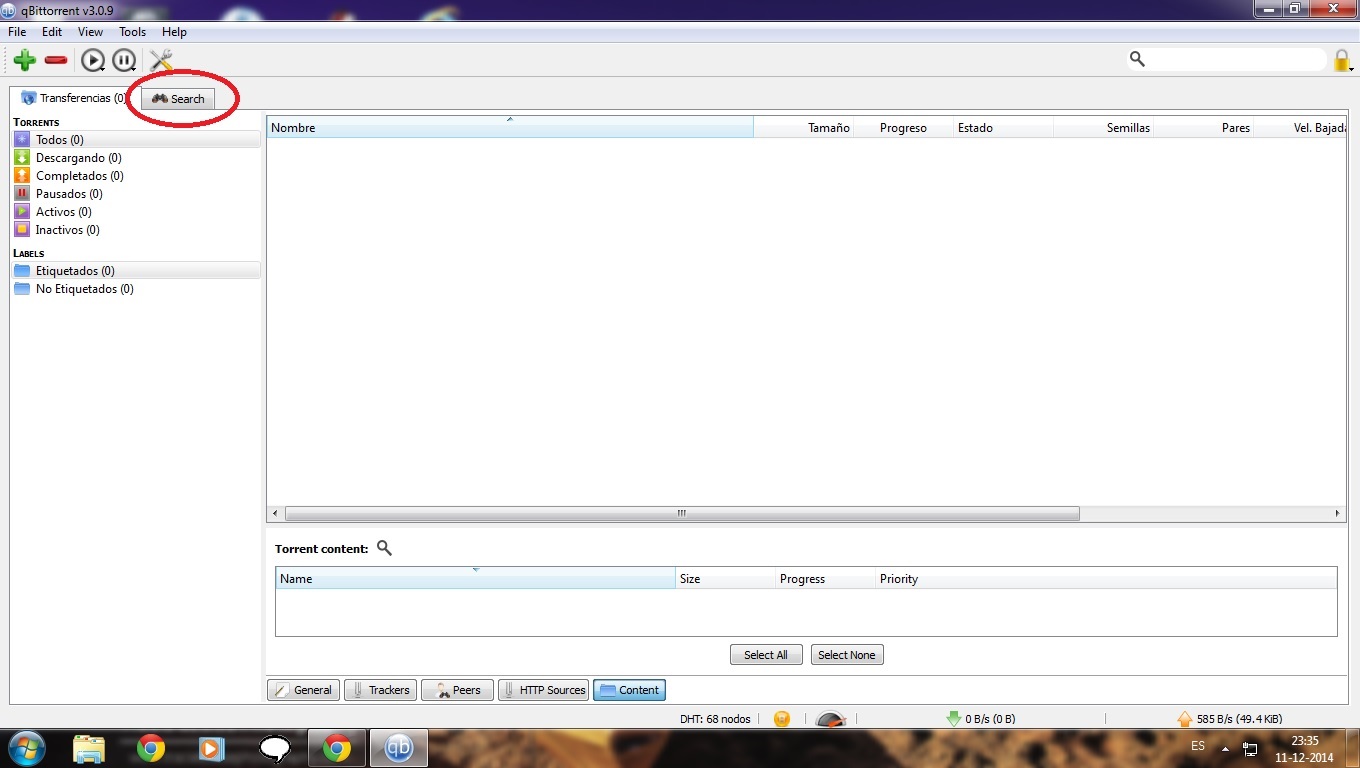Open the media player taskbar icon
Viewport: 1360px width, 768px height.
[x=211, y=748]
